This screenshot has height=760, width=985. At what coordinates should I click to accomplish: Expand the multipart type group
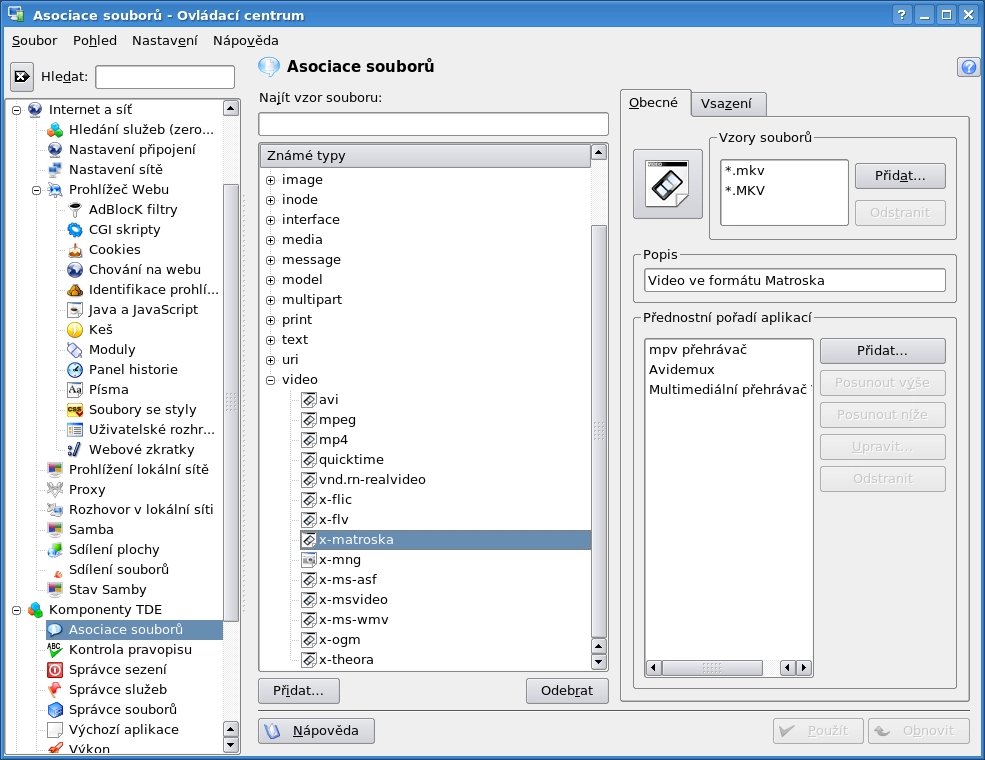click(270, 300)
